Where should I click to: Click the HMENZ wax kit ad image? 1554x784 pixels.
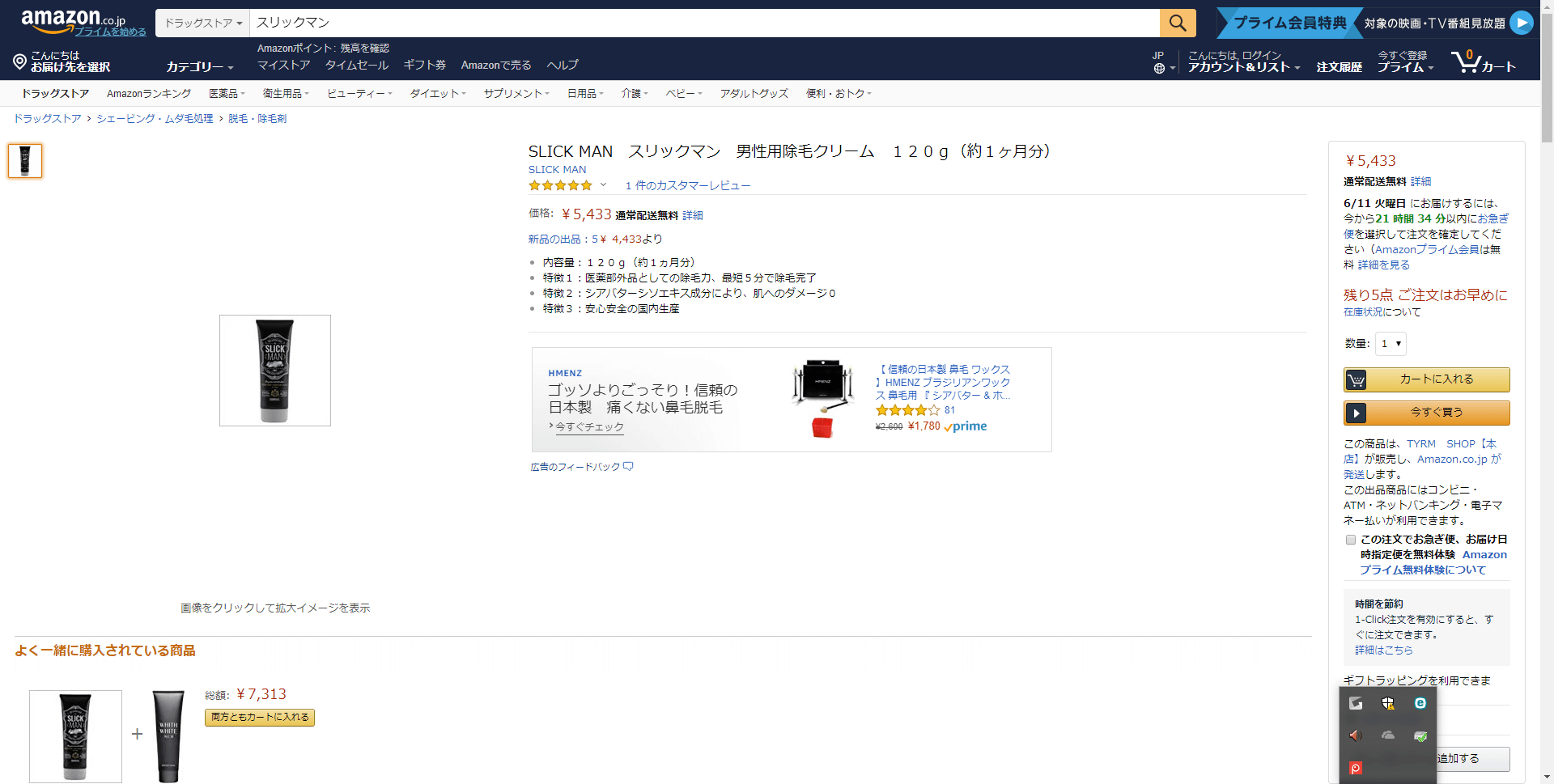(x=823, y=398)
